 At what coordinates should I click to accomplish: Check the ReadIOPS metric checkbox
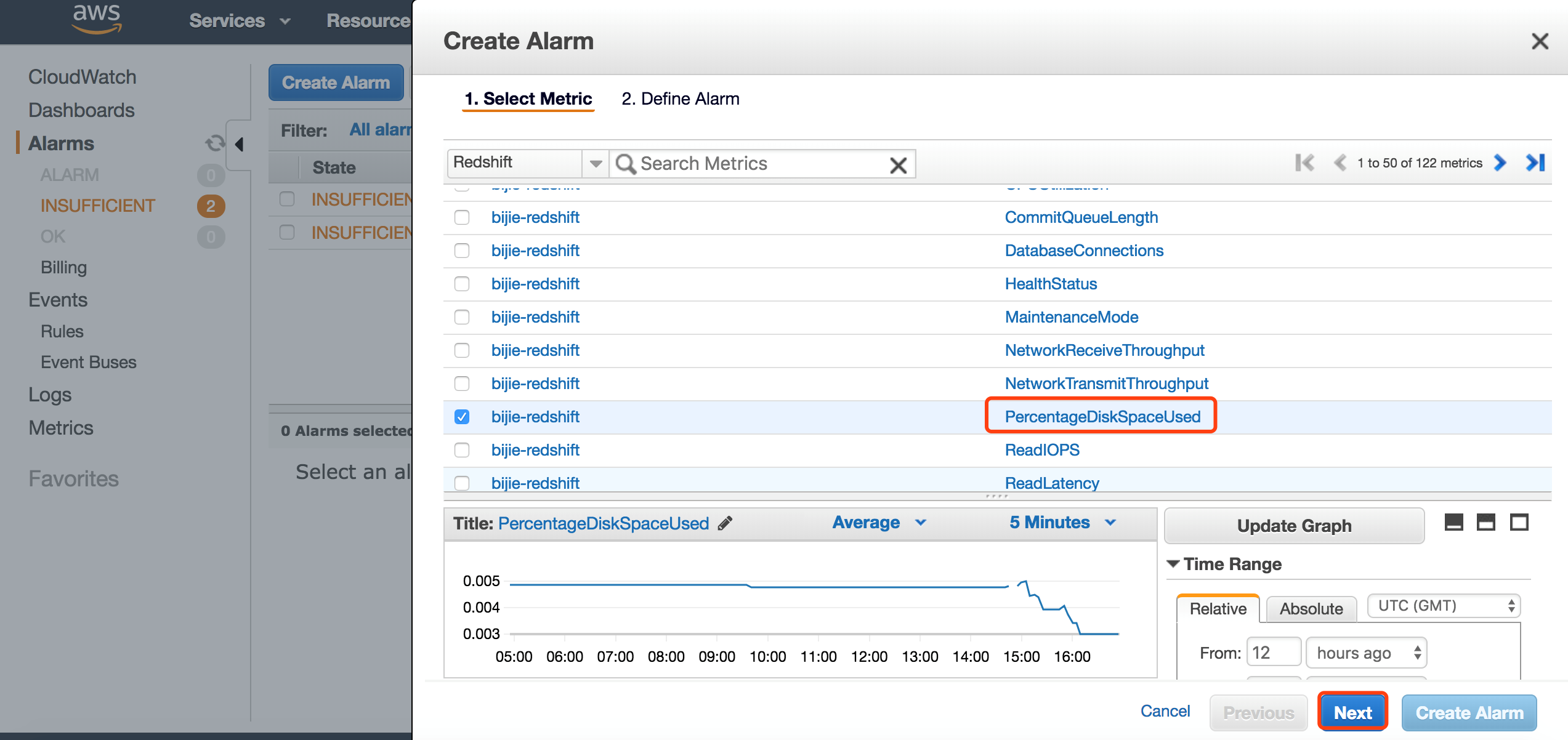tap(462, 450)
